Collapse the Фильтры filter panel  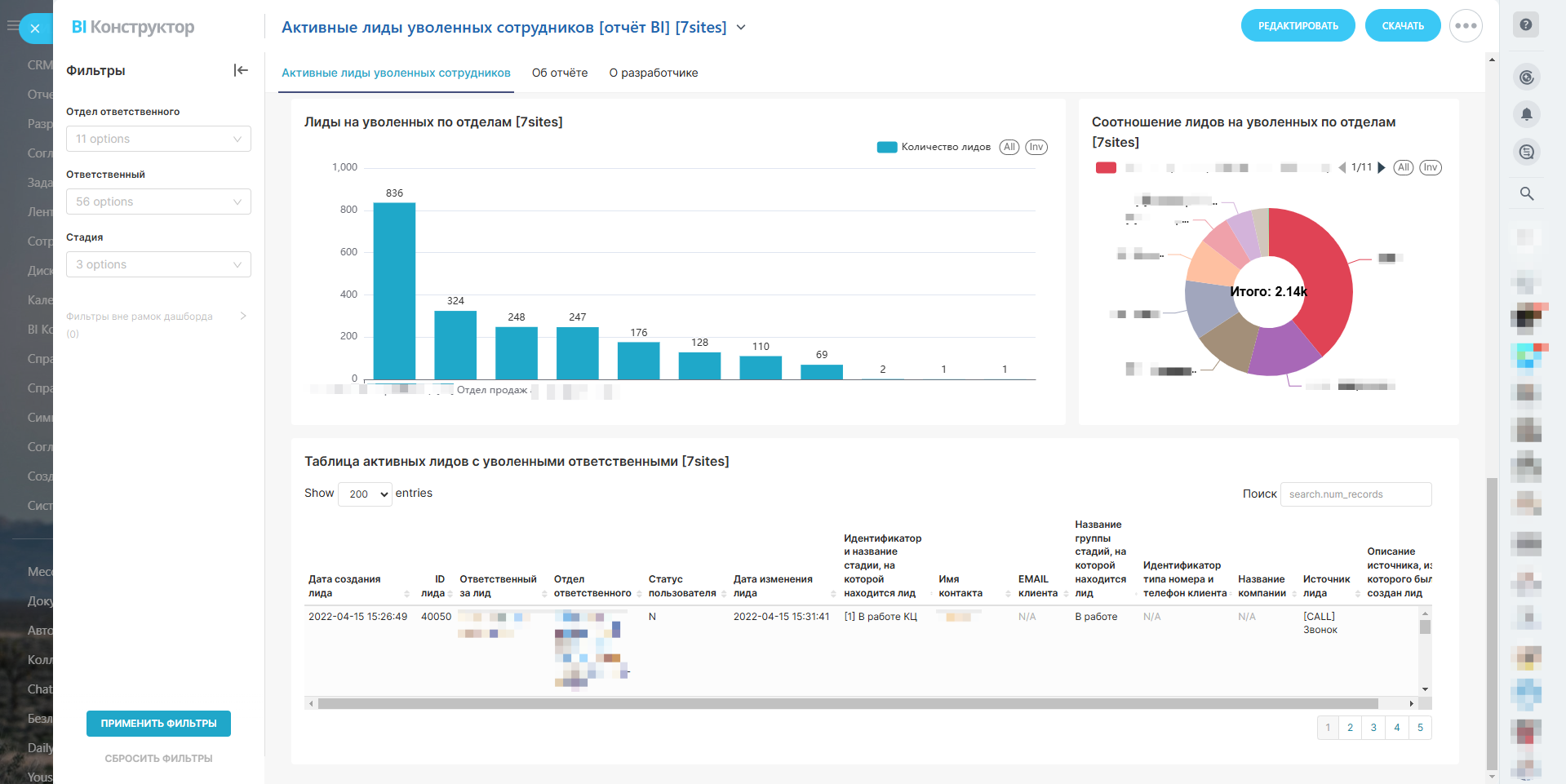click(x=241, y=70)
